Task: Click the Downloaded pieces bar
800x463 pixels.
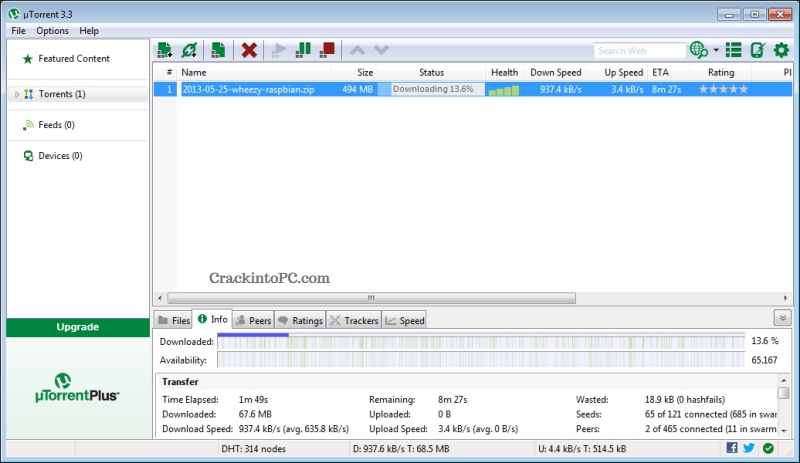Action: [x=481, y=341]
